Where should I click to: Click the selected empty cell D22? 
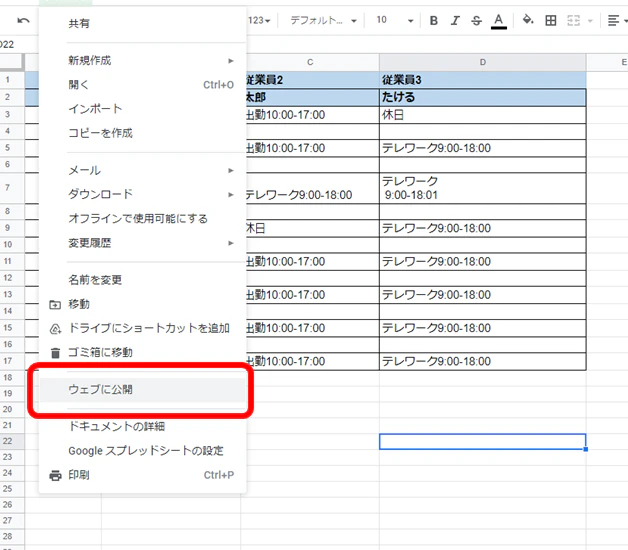click(483, 441)
